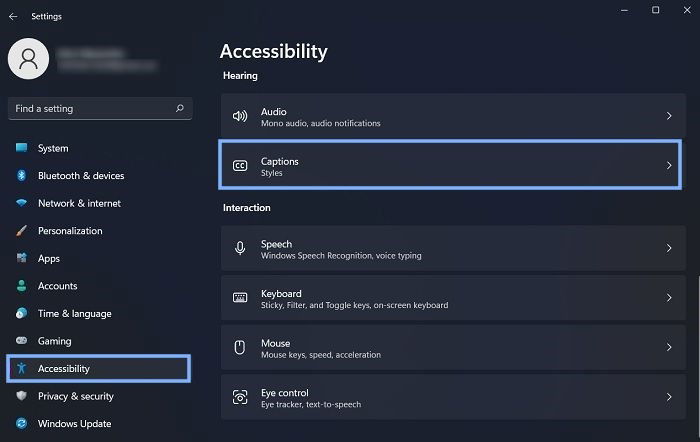Click the Accessibility figure icon

coord(21,368)
